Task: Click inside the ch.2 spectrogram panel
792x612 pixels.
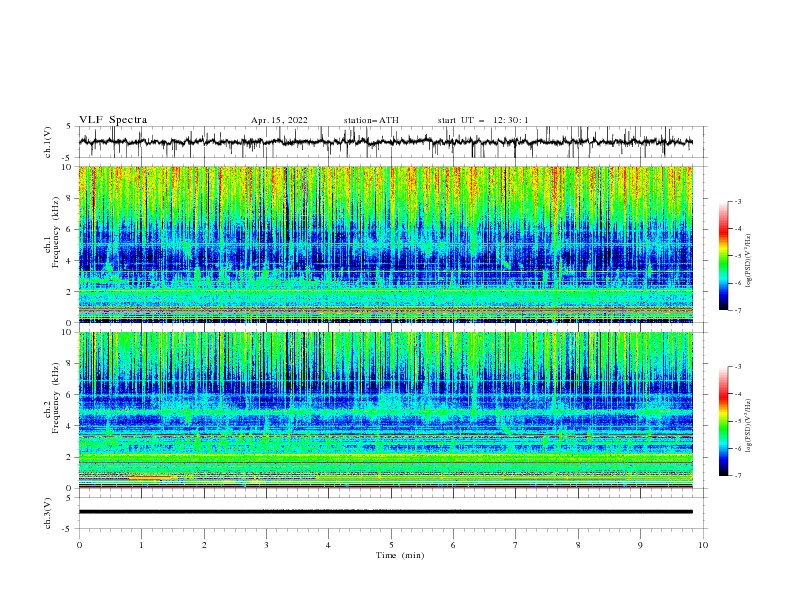Action: (x=386, y=410)
